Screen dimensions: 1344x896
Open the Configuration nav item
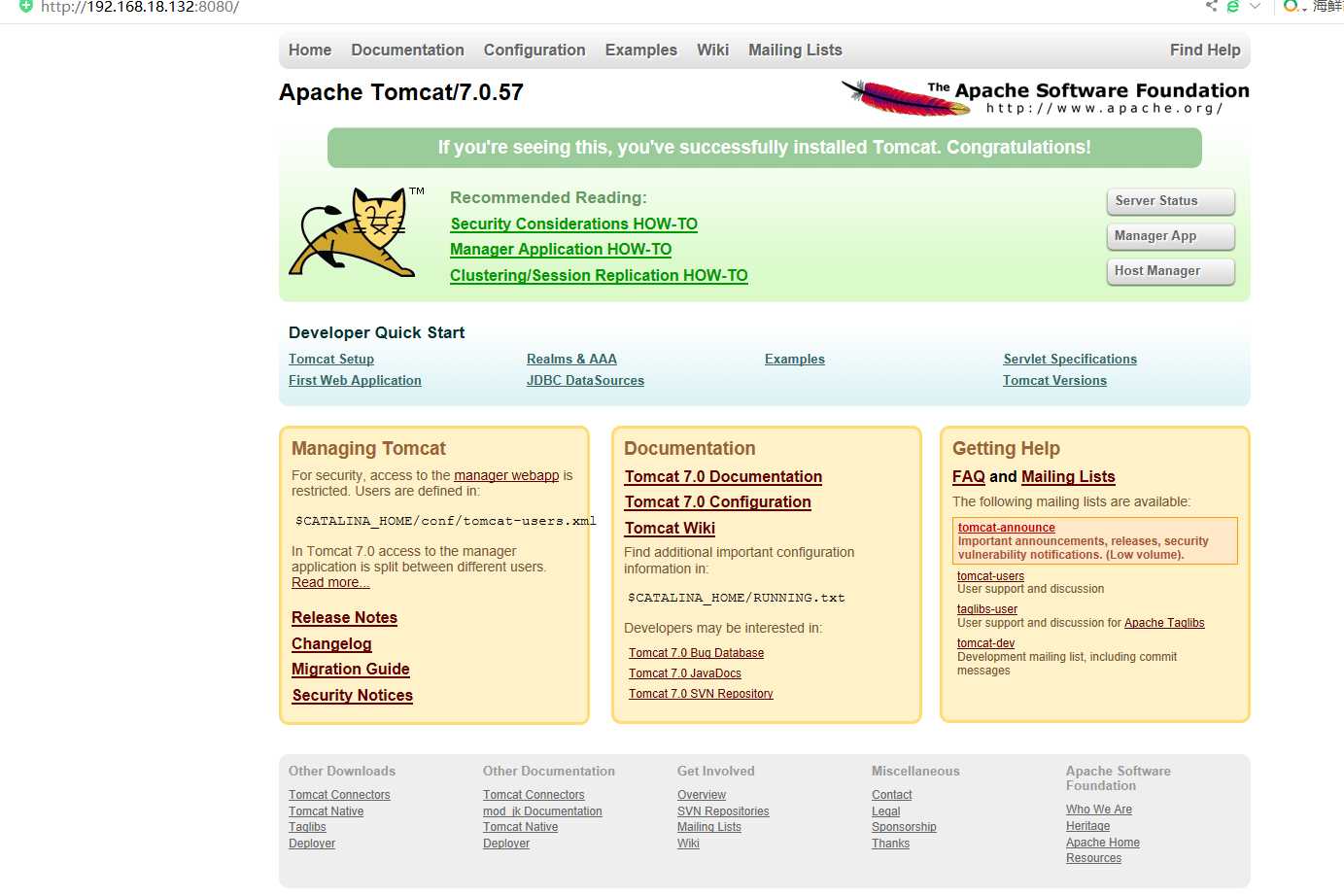534,51
